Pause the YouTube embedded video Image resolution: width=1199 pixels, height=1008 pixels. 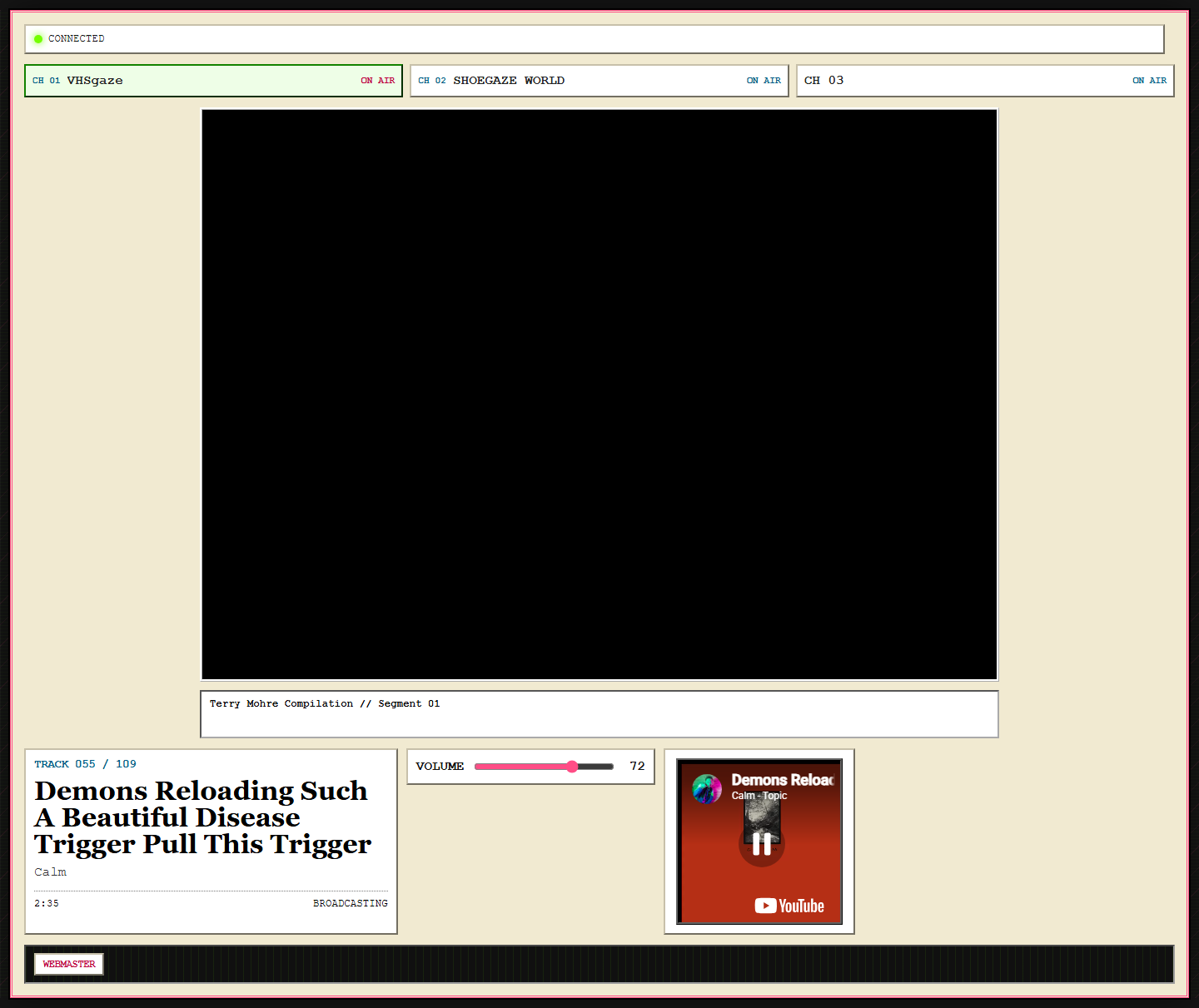761,844
